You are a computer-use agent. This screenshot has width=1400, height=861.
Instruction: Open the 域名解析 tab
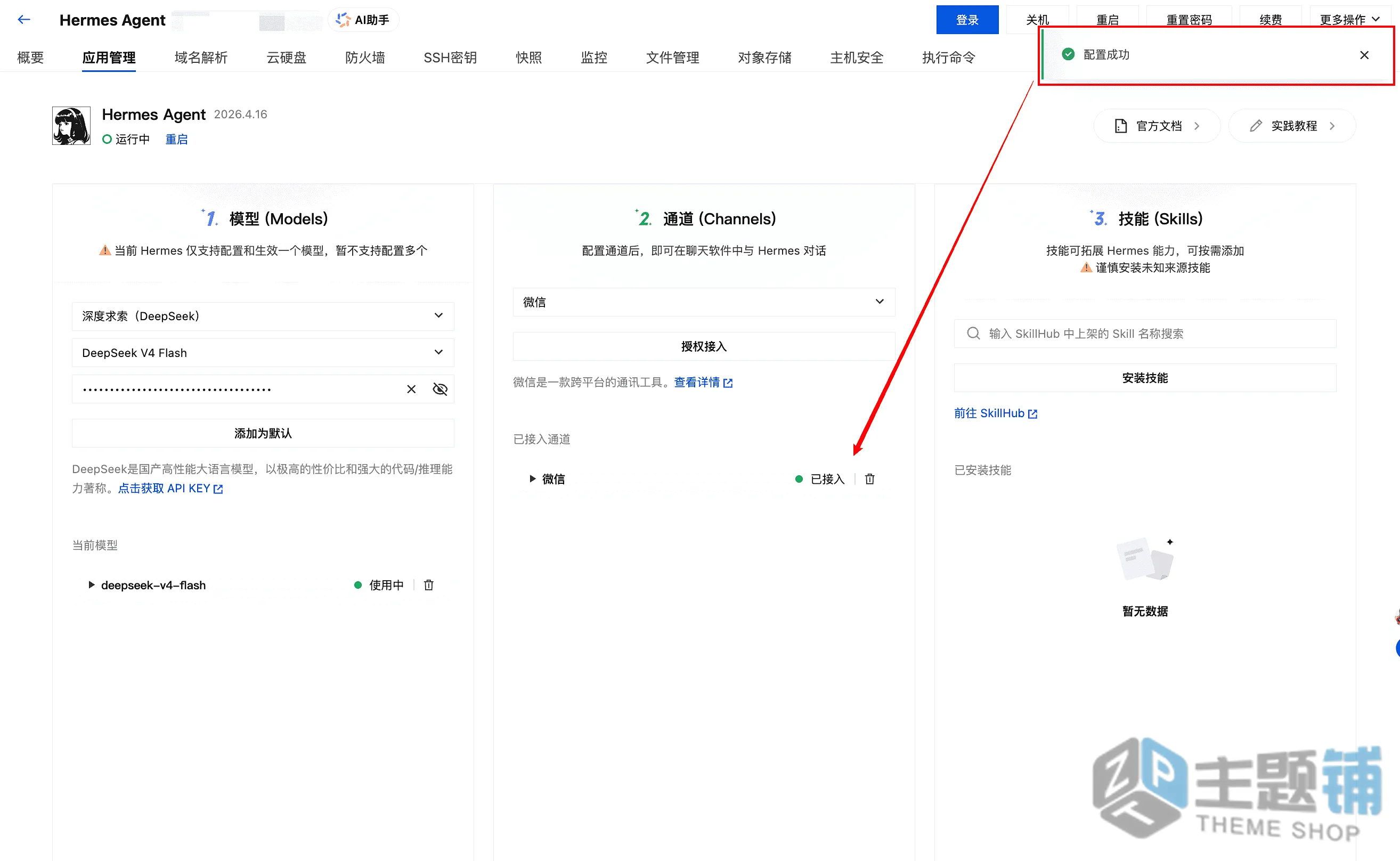click(x=201, y=58)
